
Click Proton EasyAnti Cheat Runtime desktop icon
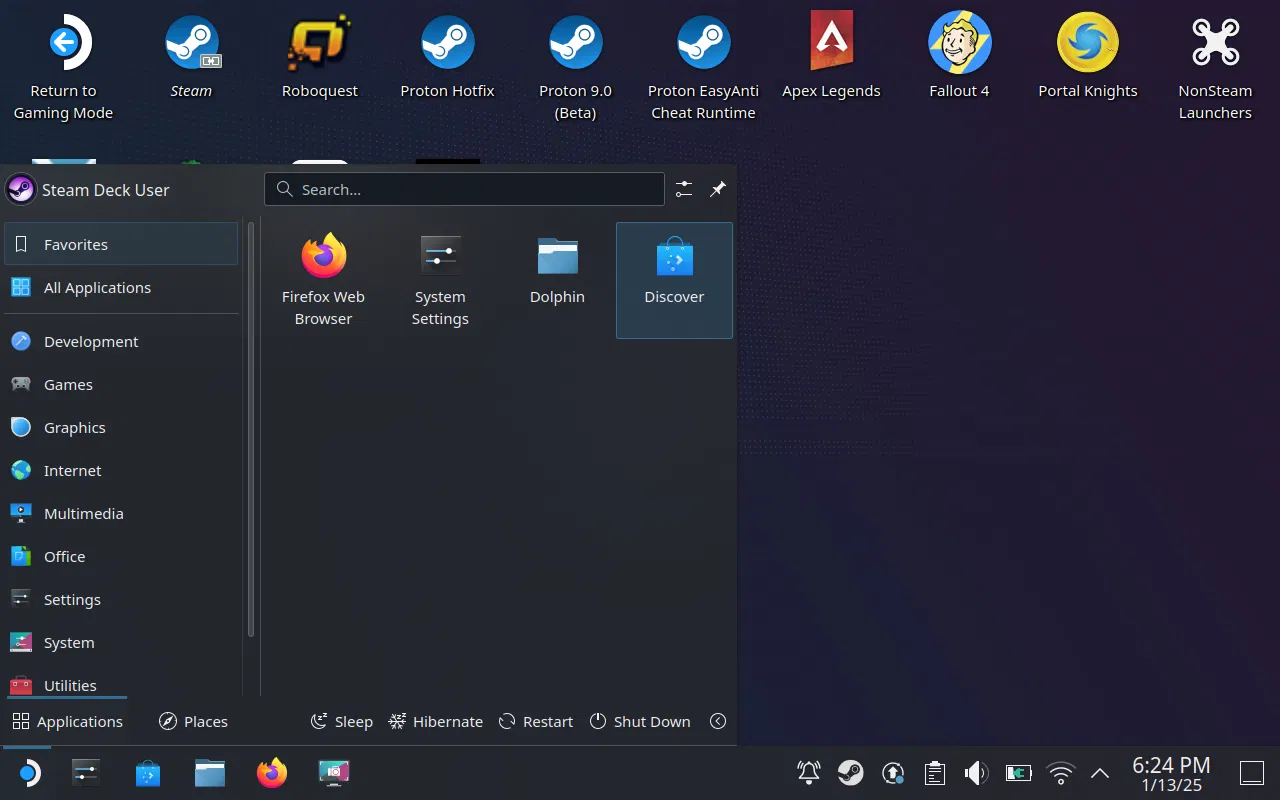pos(703,68)
